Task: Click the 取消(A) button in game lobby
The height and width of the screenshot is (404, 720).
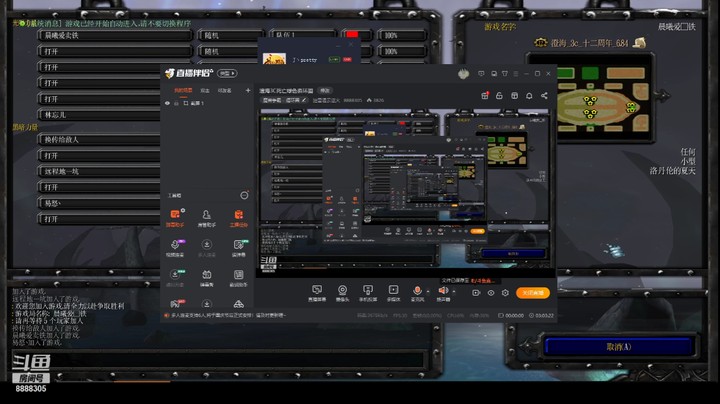Action: [619, 347]
